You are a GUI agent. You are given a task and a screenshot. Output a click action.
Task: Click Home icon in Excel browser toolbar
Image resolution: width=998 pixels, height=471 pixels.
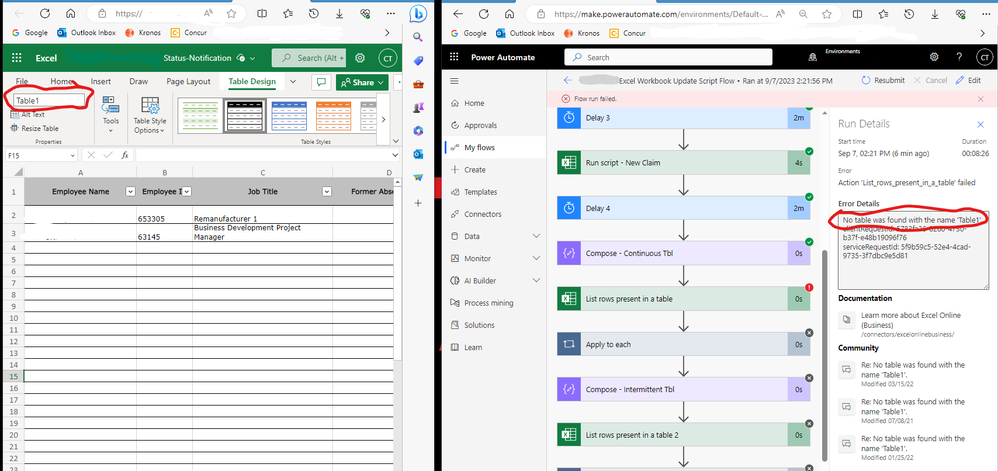tap(71, 13)
